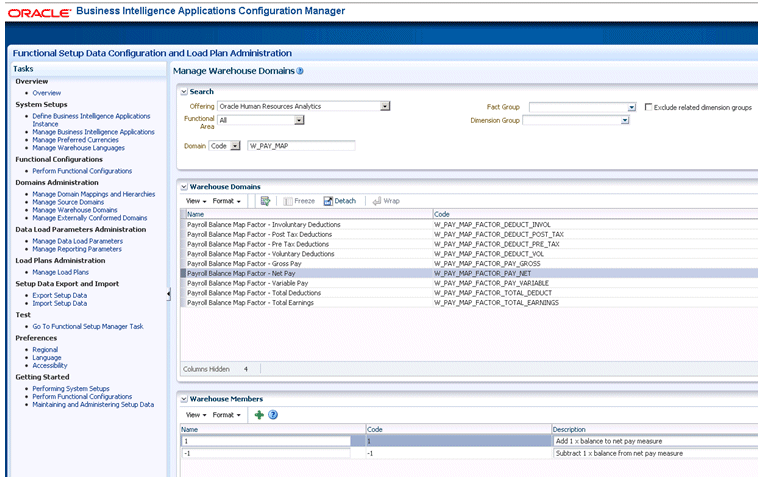Click the Export Setup Data link

[59, 295]
